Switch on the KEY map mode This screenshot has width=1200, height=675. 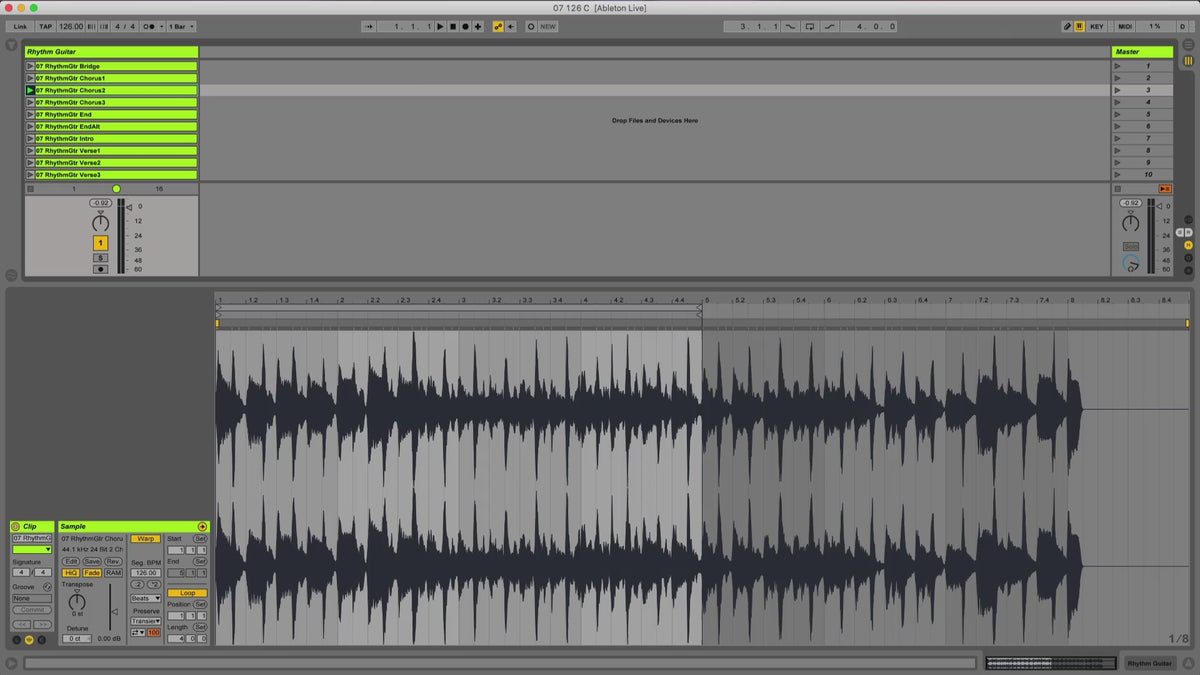click(1097, 26)
